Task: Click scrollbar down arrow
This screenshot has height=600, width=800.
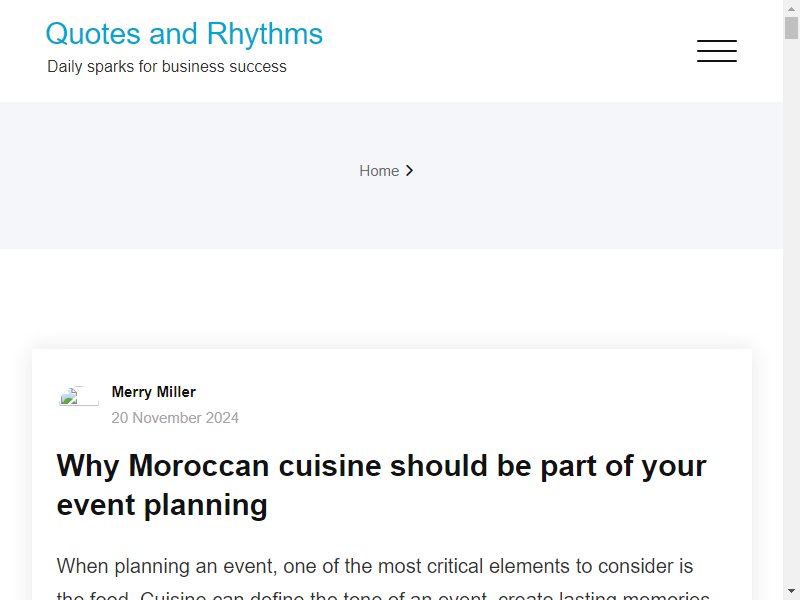Action: coord(791,592)
